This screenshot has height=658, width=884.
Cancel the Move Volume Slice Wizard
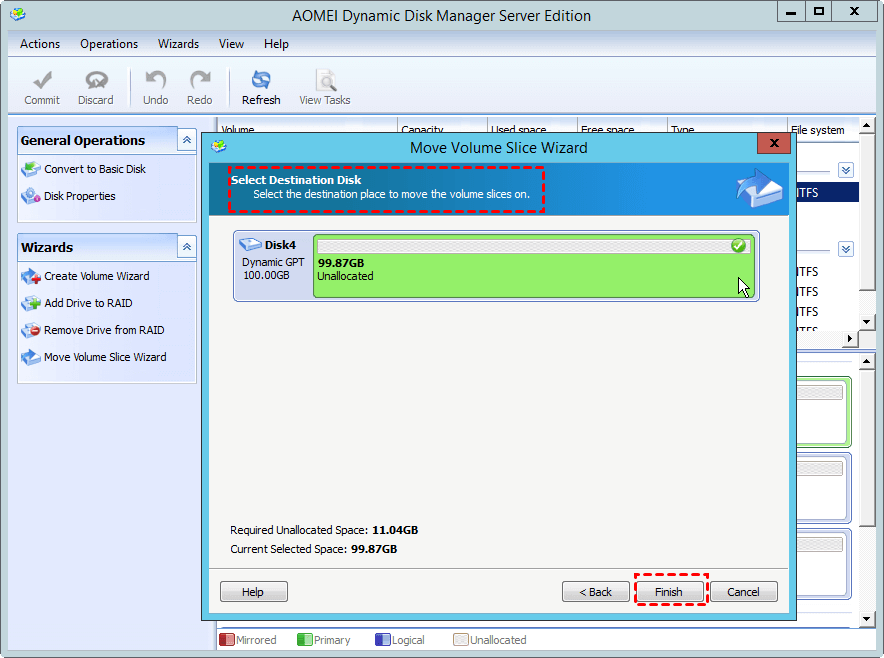pyautogui.click(x=743, y=591)
